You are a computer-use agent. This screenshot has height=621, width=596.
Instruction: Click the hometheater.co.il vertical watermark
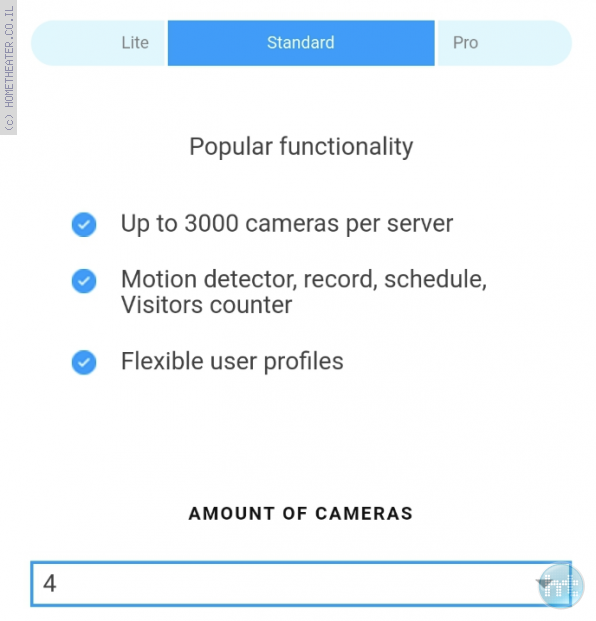pyautogui.click(x=9, y=67)
